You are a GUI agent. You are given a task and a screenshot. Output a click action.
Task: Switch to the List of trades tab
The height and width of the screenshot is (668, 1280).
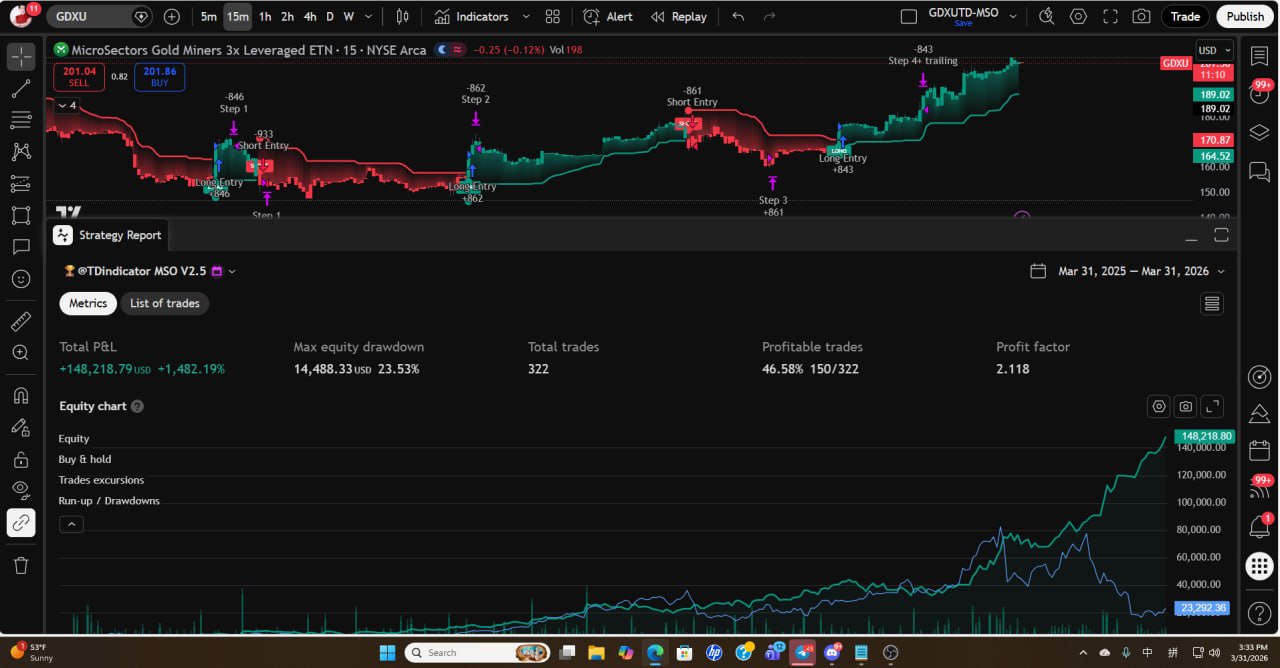[x=164, y=303]
